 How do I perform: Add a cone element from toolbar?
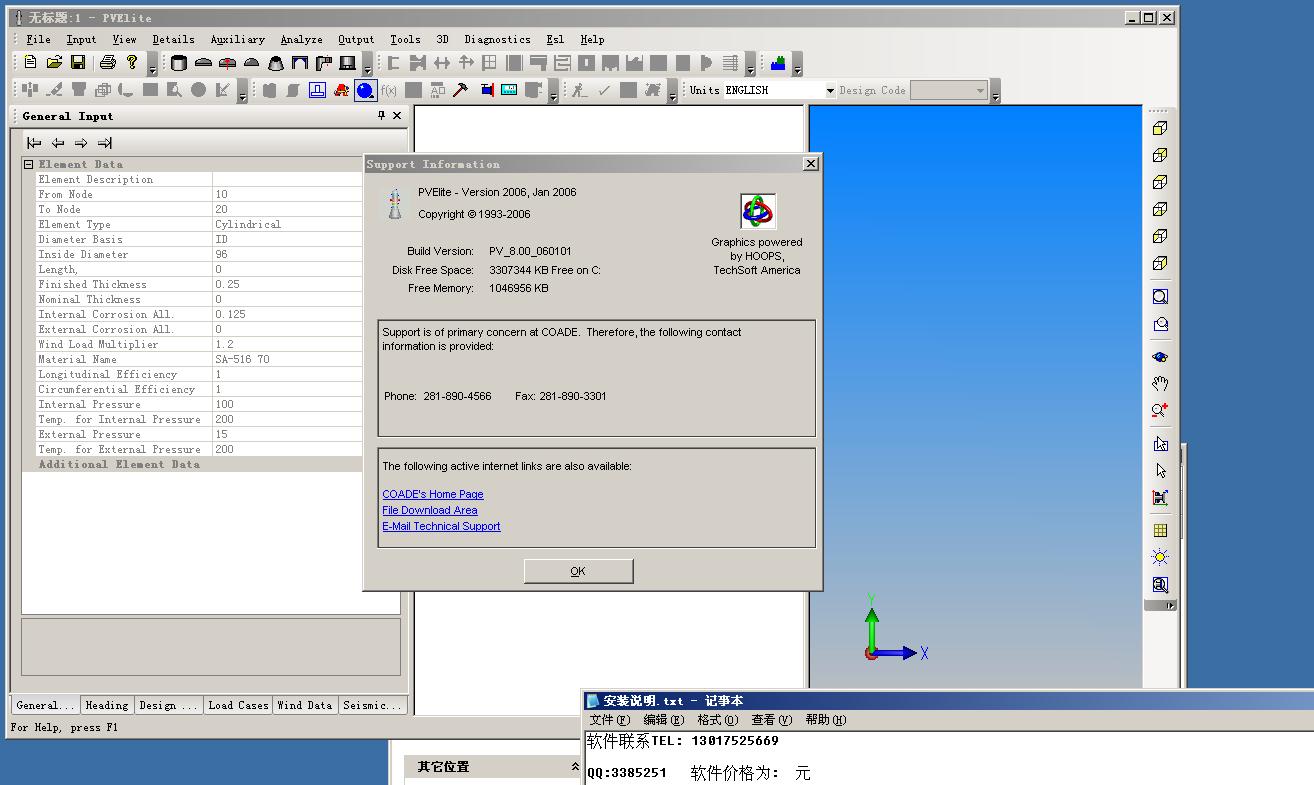point(276,63)
